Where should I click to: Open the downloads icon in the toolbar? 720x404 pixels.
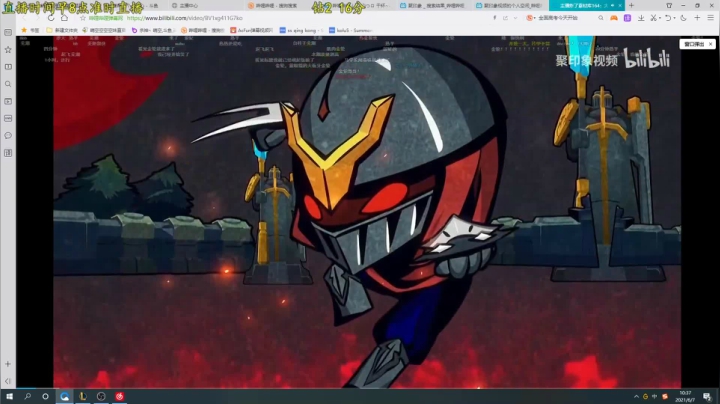(641, 18)
